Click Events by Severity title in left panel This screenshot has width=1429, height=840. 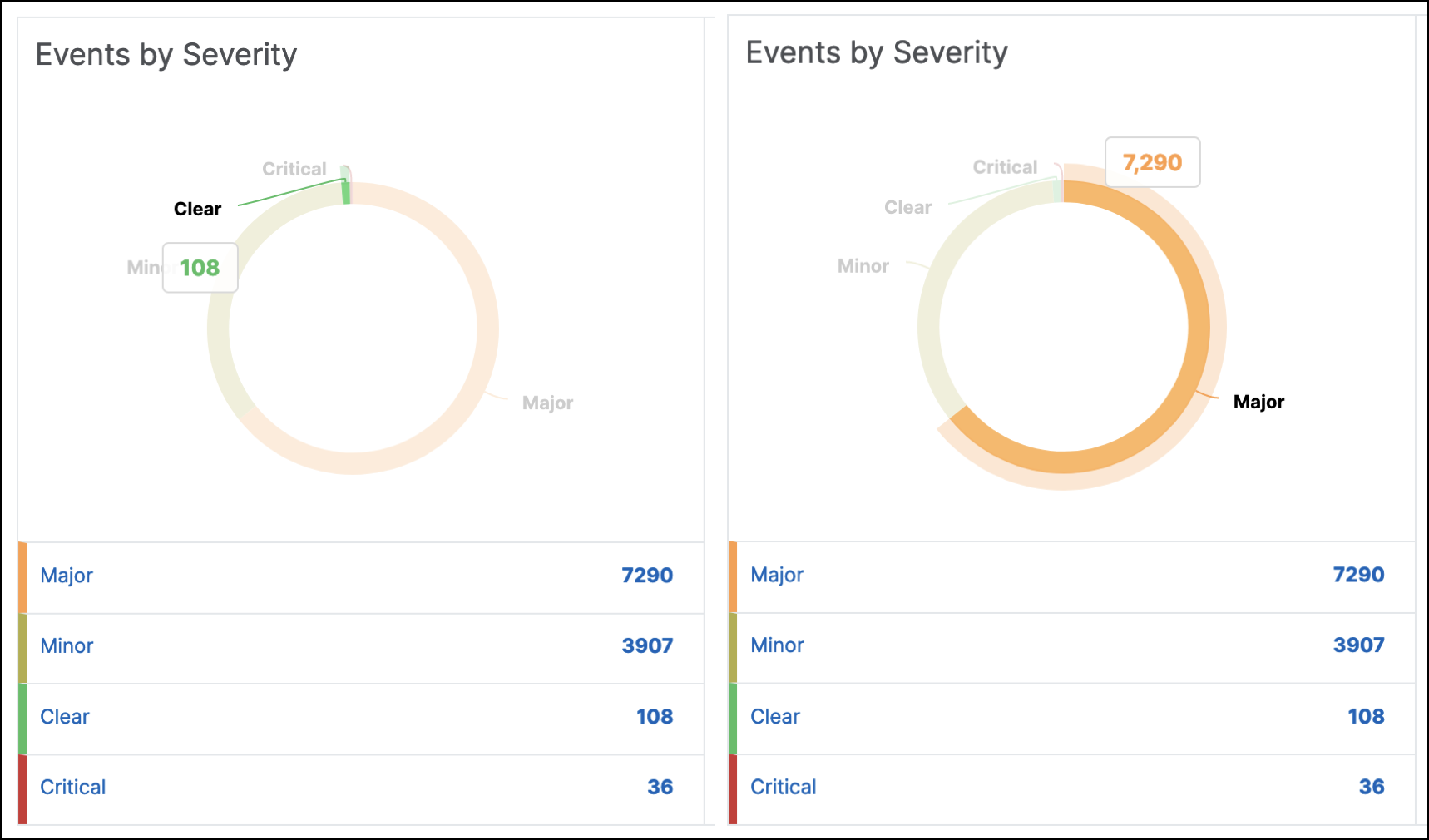pos(166,55)
